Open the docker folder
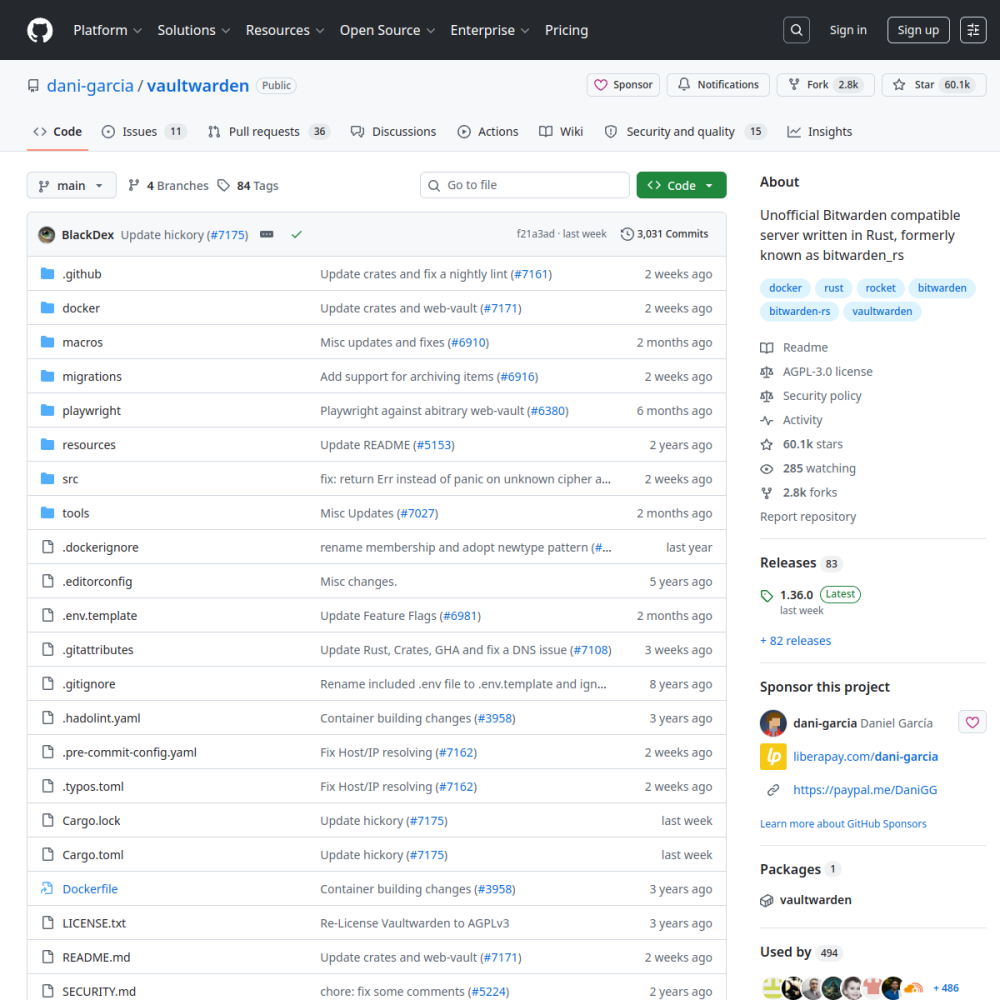 (x=81, y=308)
